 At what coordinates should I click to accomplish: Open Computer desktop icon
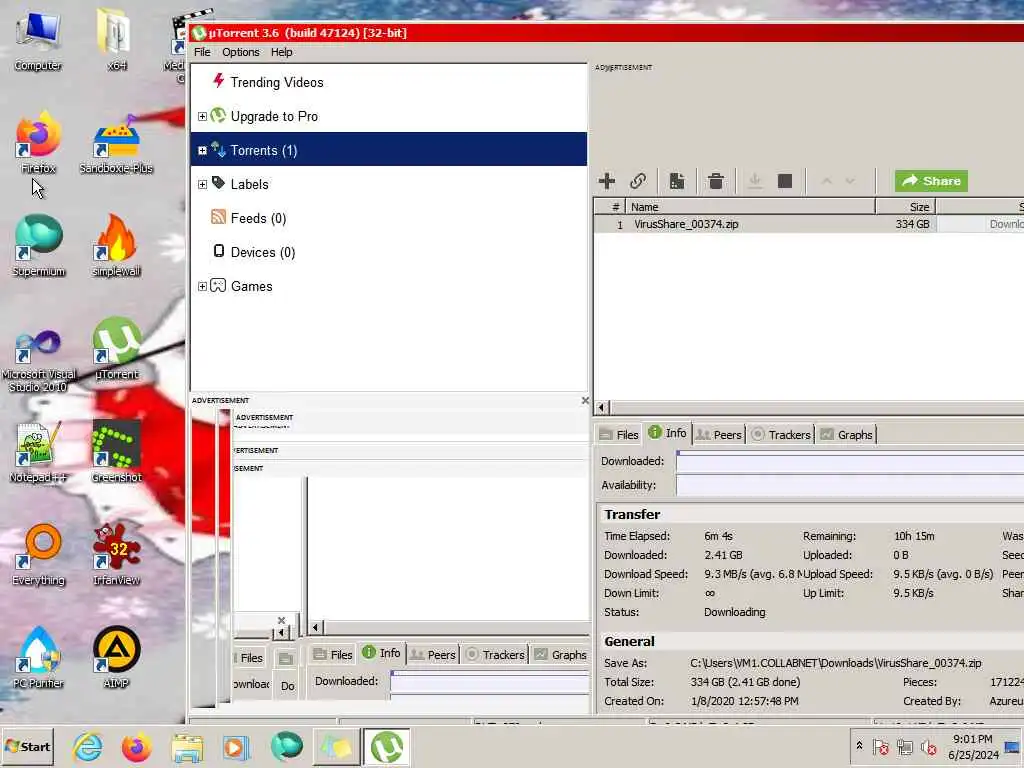38,41
